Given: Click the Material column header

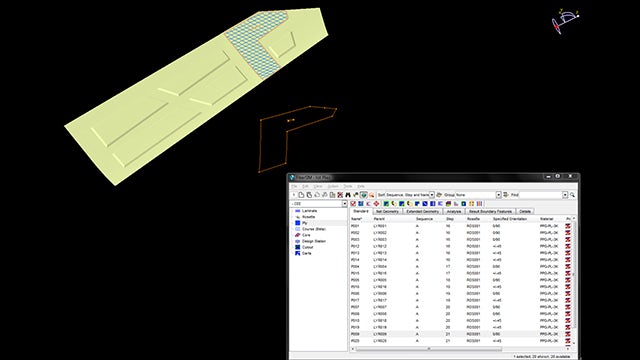Looking at the screenshot, I should (547, 219).
